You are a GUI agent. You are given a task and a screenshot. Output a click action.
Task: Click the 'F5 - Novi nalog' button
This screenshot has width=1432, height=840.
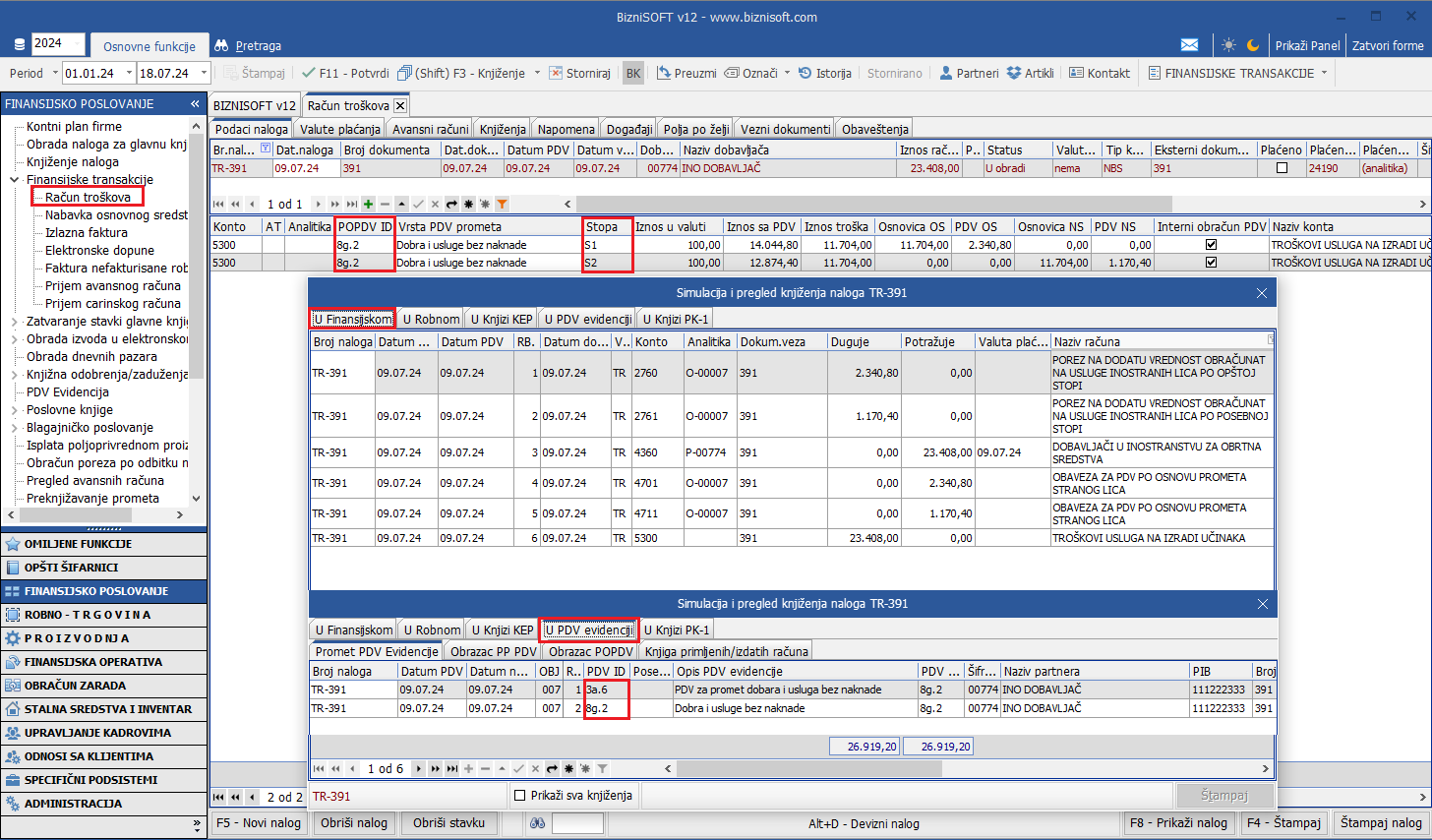tap(258, 822)
